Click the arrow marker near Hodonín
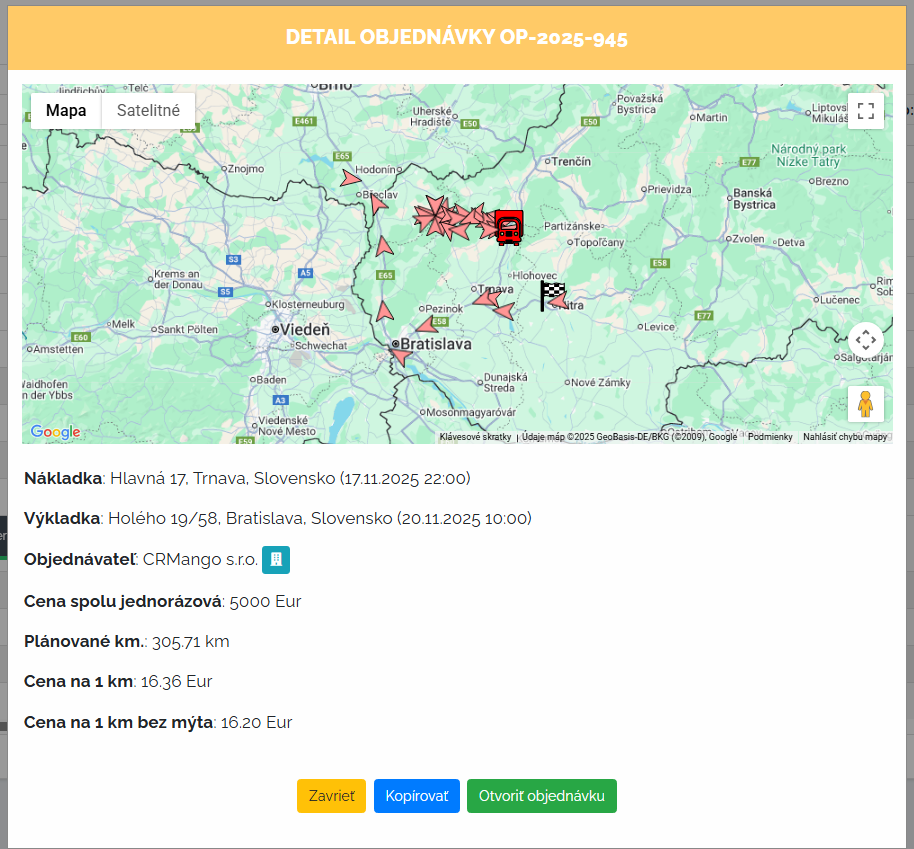 [349, 178]
